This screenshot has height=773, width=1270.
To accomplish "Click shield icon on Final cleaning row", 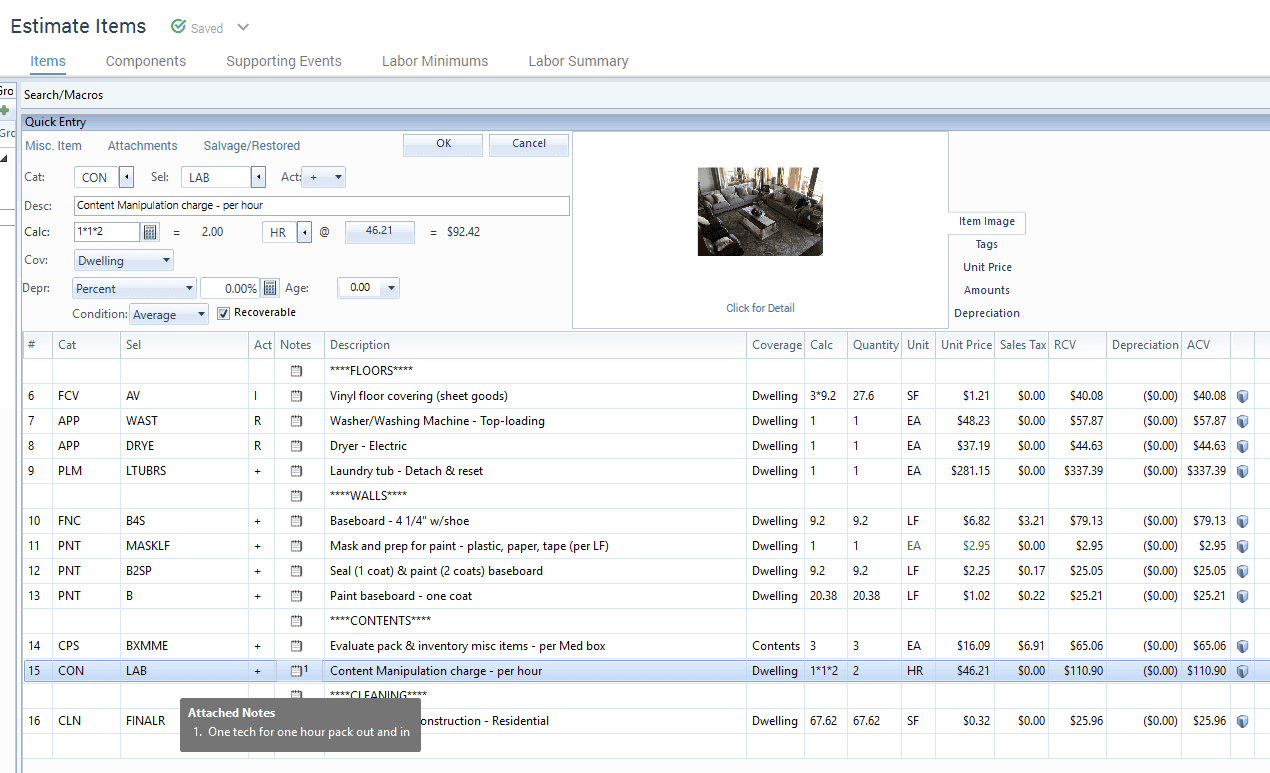I will (x=1242, y=721).
